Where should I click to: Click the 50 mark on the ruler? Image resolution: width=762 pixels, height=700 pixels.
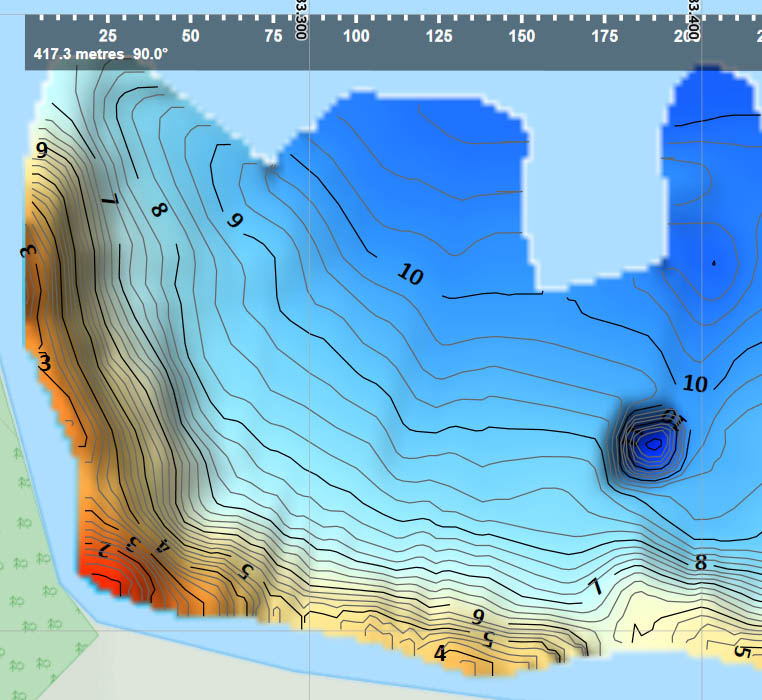click(x=191, y=35)
